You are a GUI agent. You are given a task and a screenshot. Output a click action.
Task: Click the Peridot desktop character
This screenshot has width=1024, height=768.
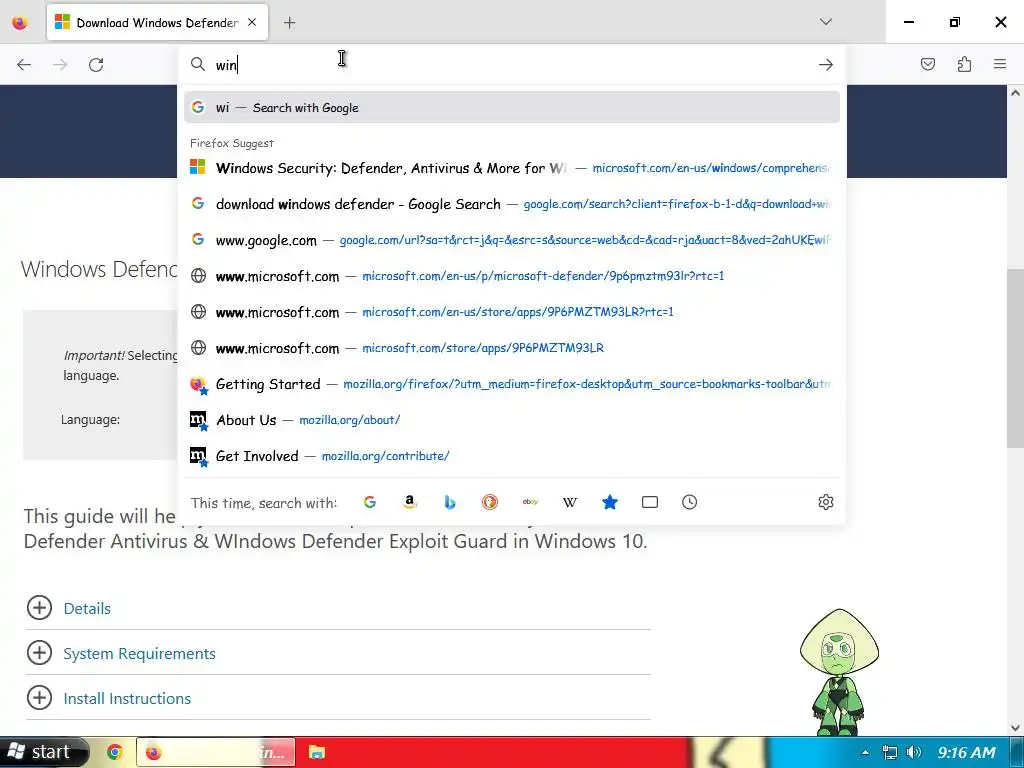tap(839, 672)
